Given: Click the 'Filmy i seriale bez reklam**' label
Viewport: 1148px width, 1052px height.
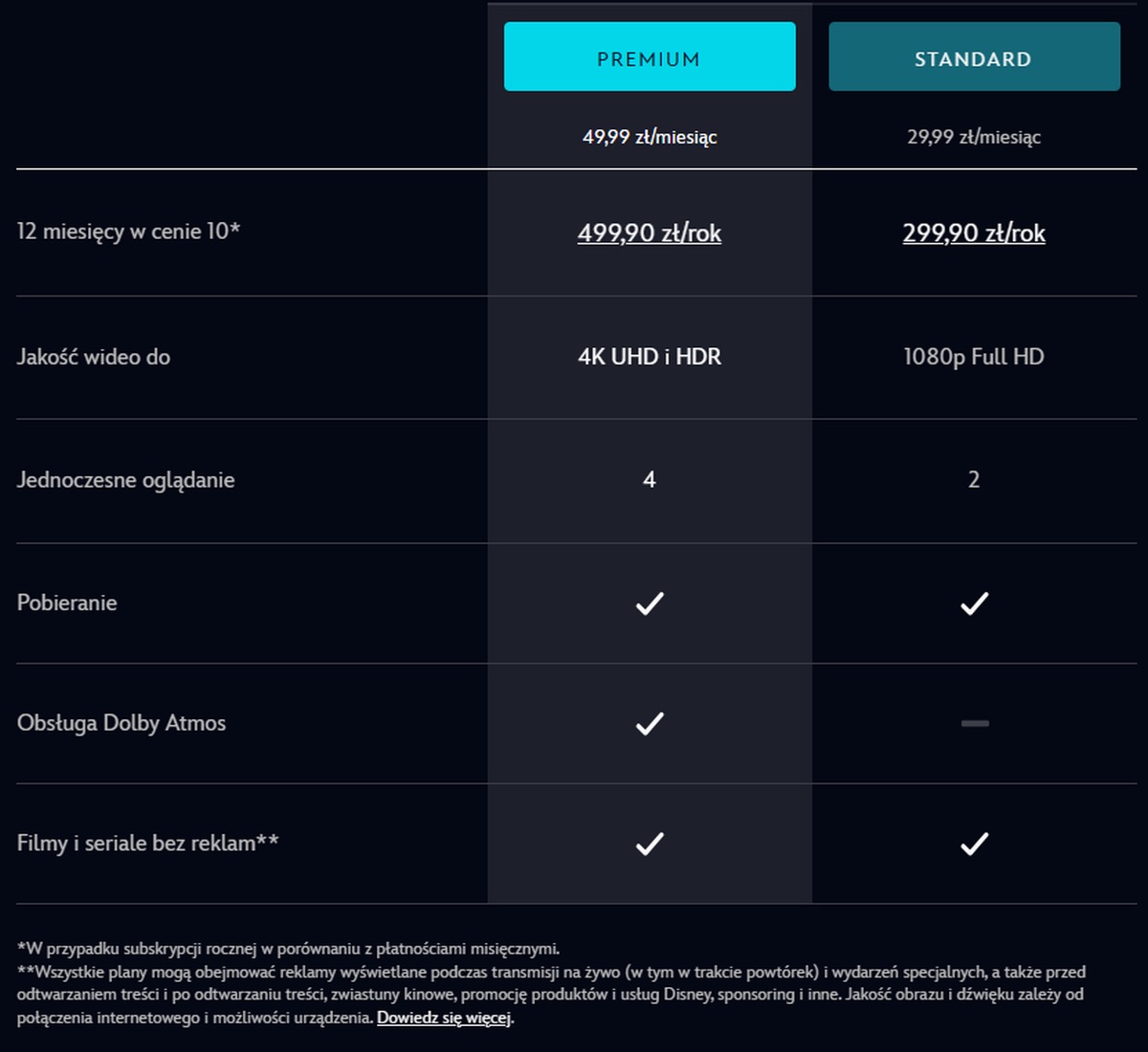Looking at the screenshot, I should tap(147, 844).
